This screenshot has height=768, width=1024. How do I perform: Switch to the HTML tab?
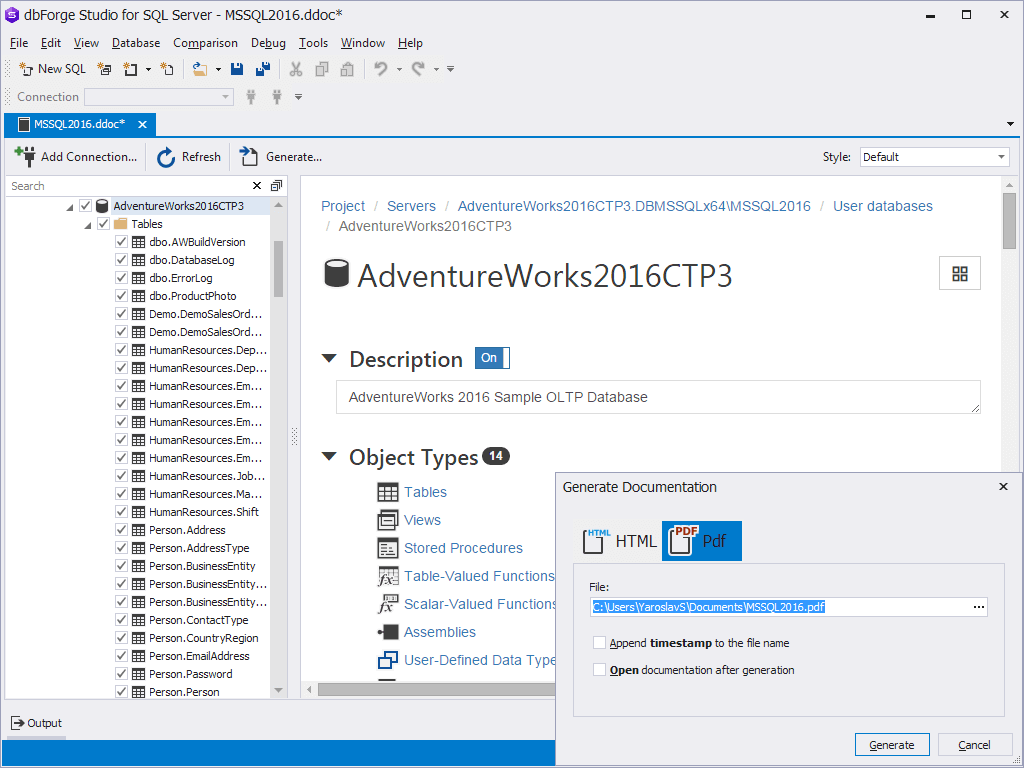pyautogui.click(x=622, y=540)
